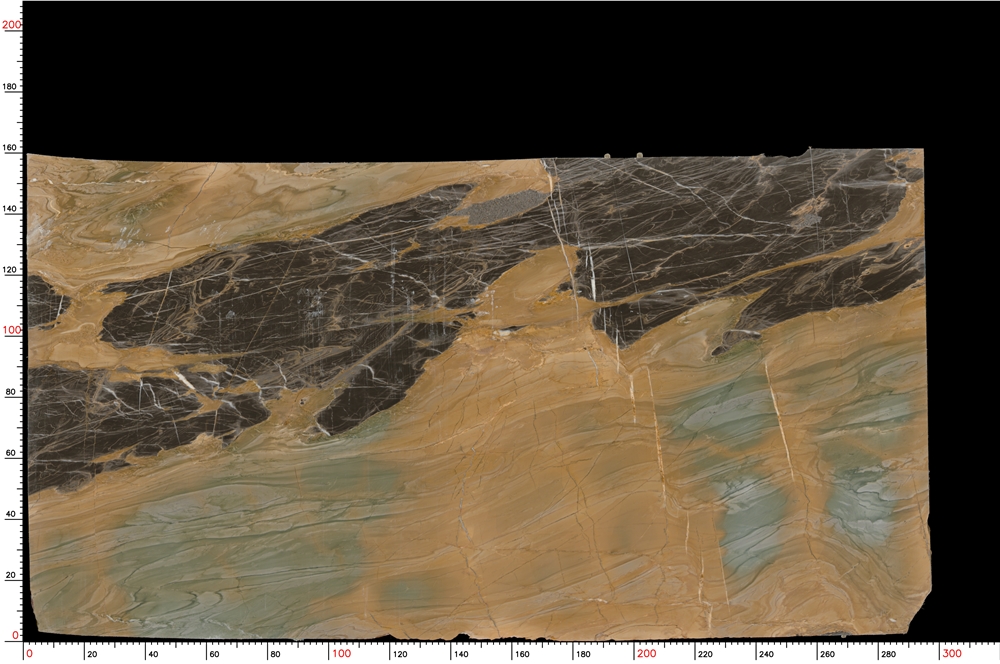The width and height of the screenshot is (1000, 664).
Task: Click the red 300 on the horizontal ruler
Action: pyautogui.click(x=952, y=653)
